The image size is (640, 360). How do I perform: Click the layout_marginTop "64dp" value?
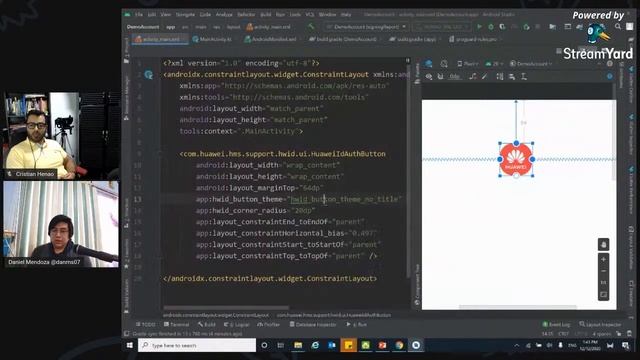click(x=312, y=188)
